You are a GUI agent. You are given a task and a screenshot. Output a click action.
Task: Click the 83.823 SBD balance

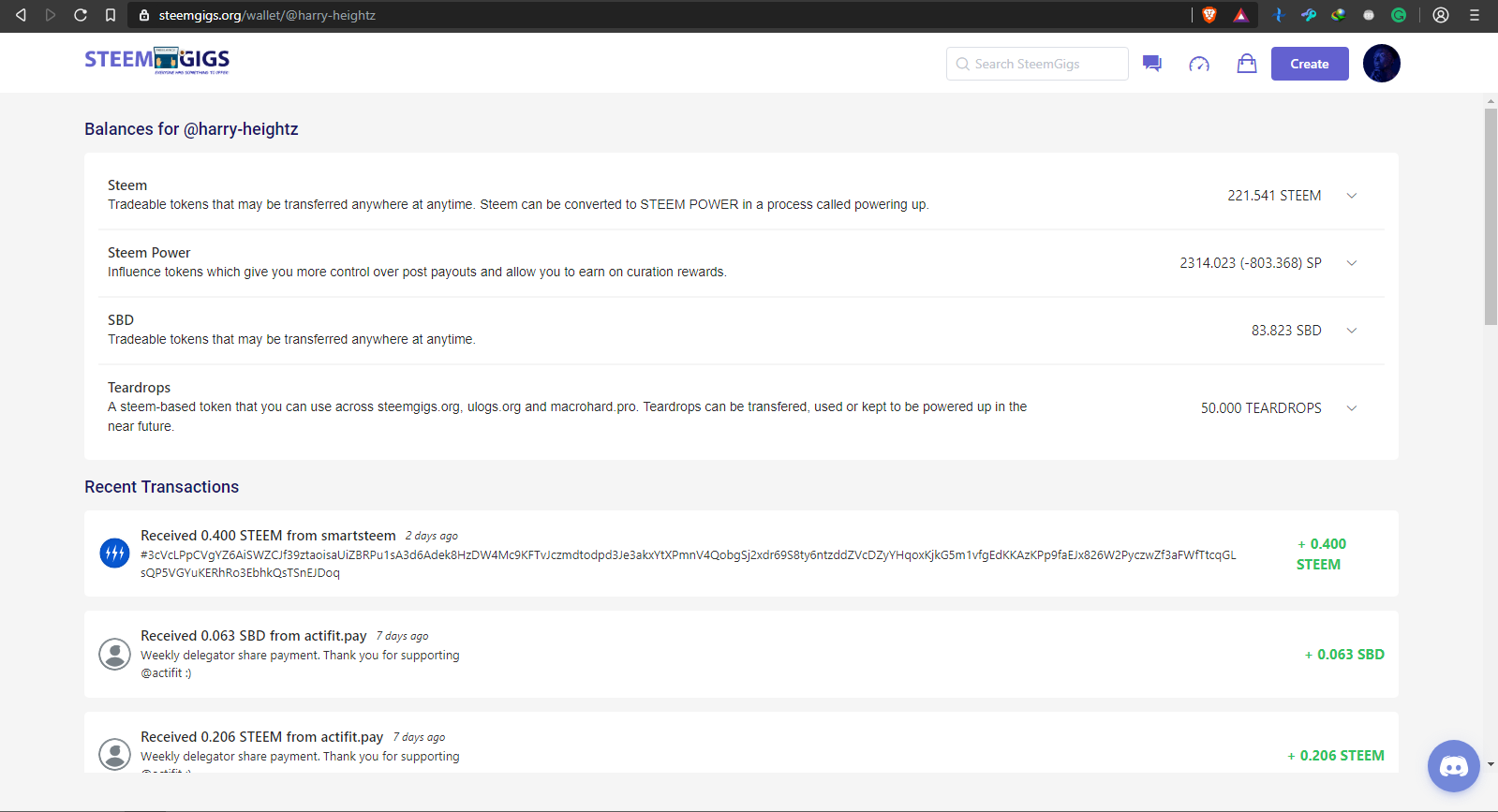tap(1286, 331)
